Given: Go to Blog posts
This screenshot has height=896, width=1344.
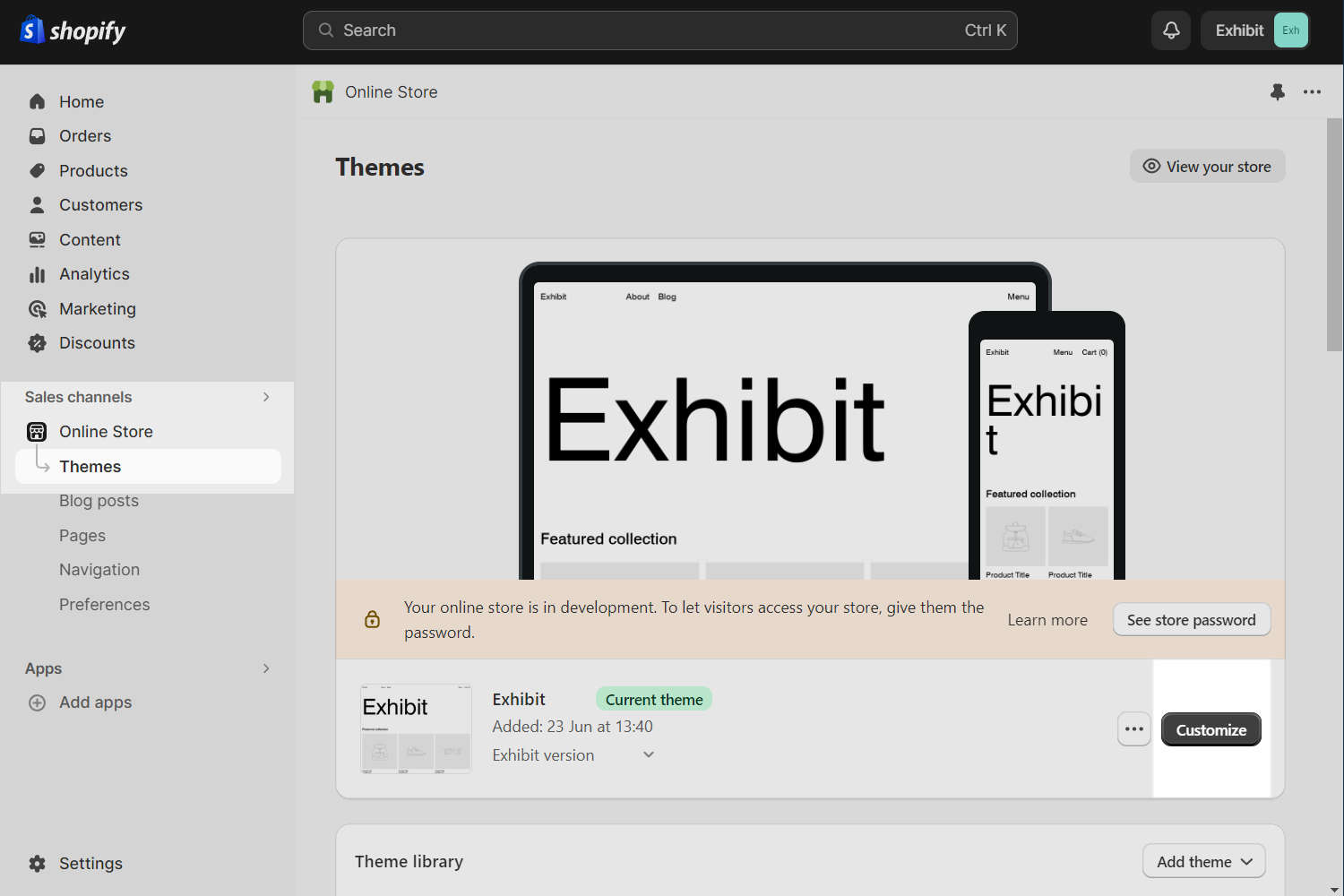Looking at the screenshot, I should pos(99,501).
